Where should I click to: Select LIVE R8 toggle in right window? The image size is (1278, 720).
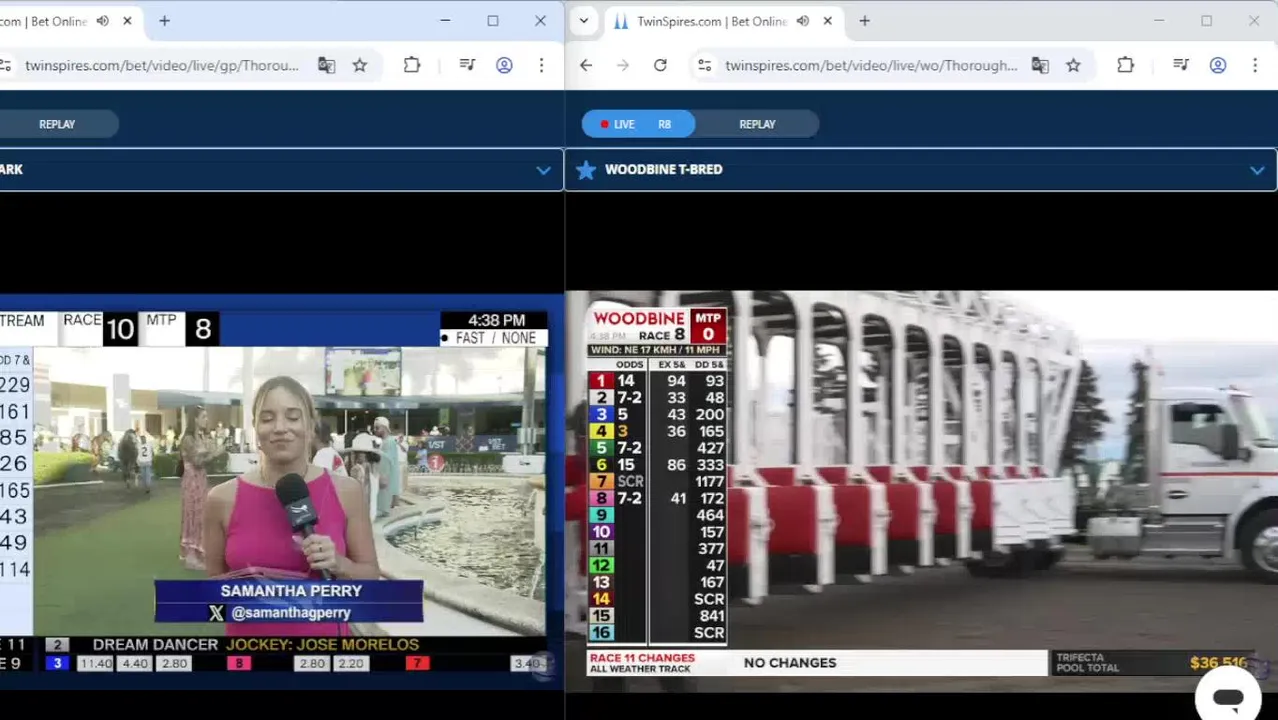pyautogui.click(x=638, y=124)
